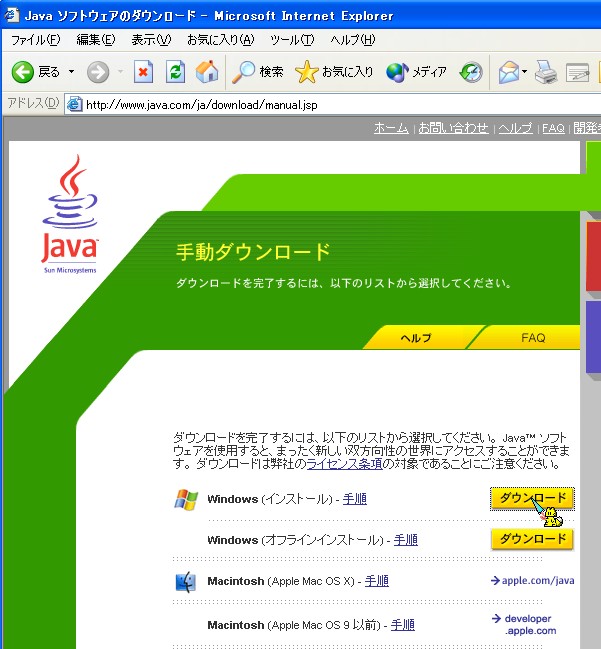Open the ツール(T) menu

coord(292,40)
